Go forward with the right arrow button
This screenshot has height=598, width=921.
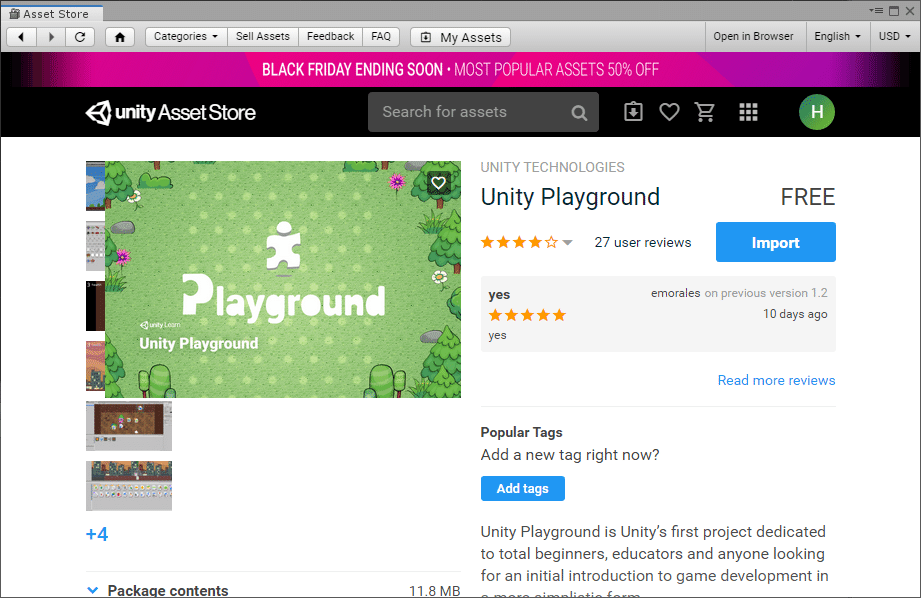click(51, 37)
